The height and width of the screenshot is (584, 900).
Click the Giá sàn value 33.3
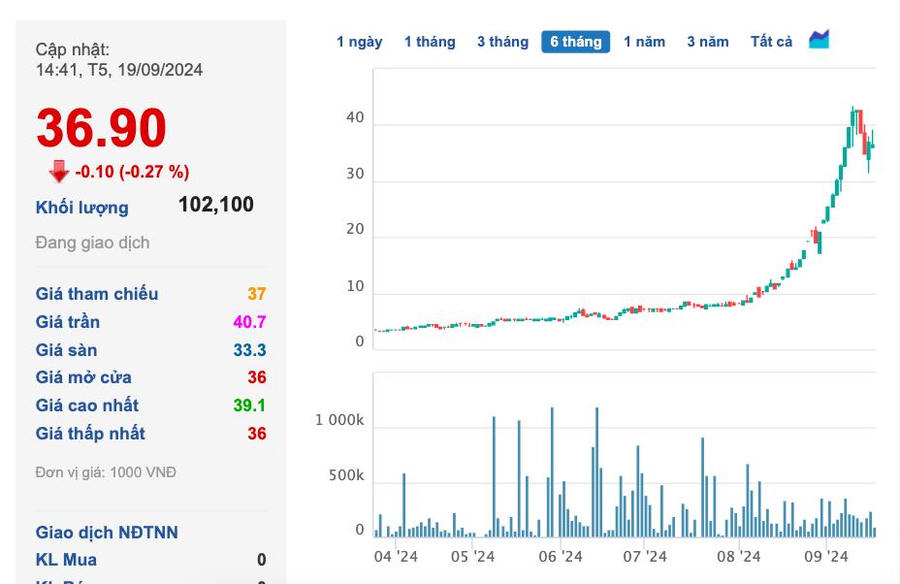[250, 350]
